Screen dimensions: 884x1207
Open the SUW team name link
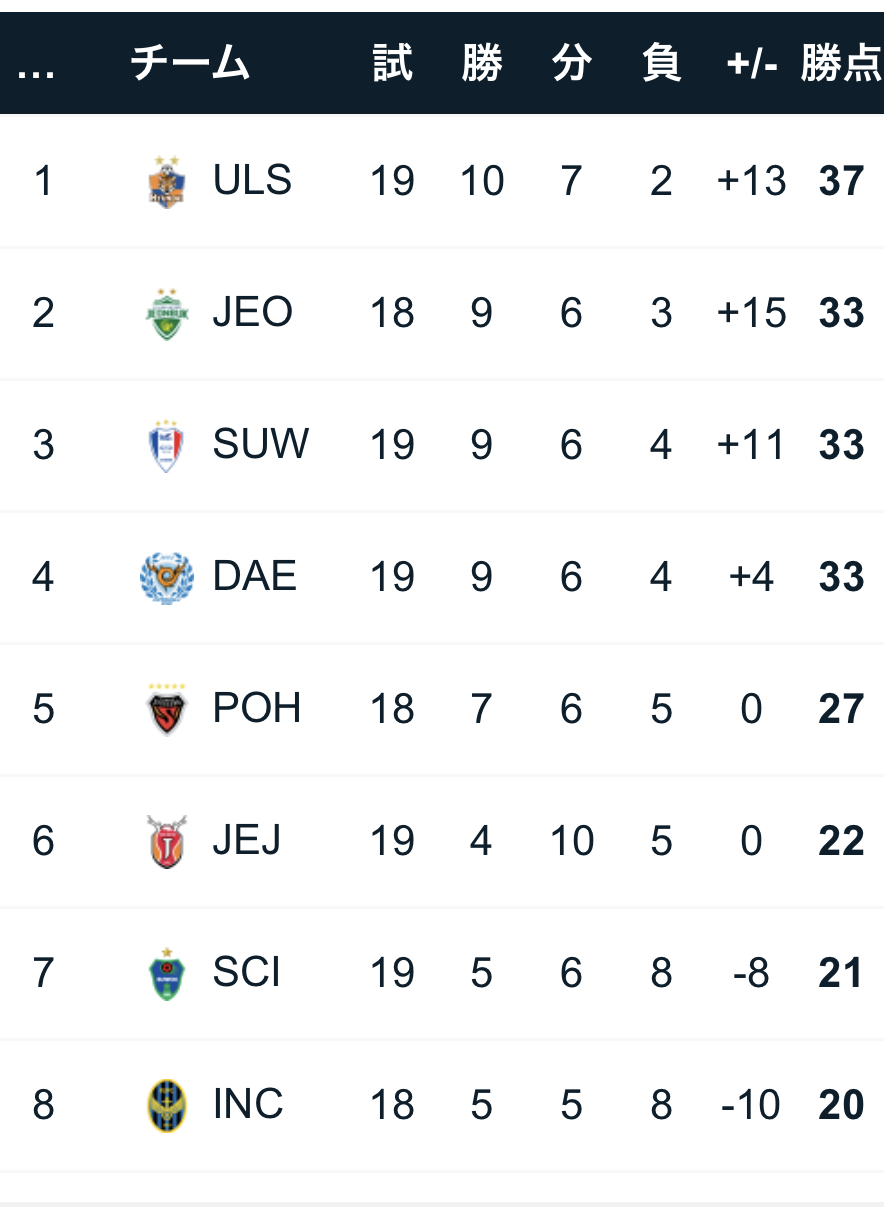point(260,445)
